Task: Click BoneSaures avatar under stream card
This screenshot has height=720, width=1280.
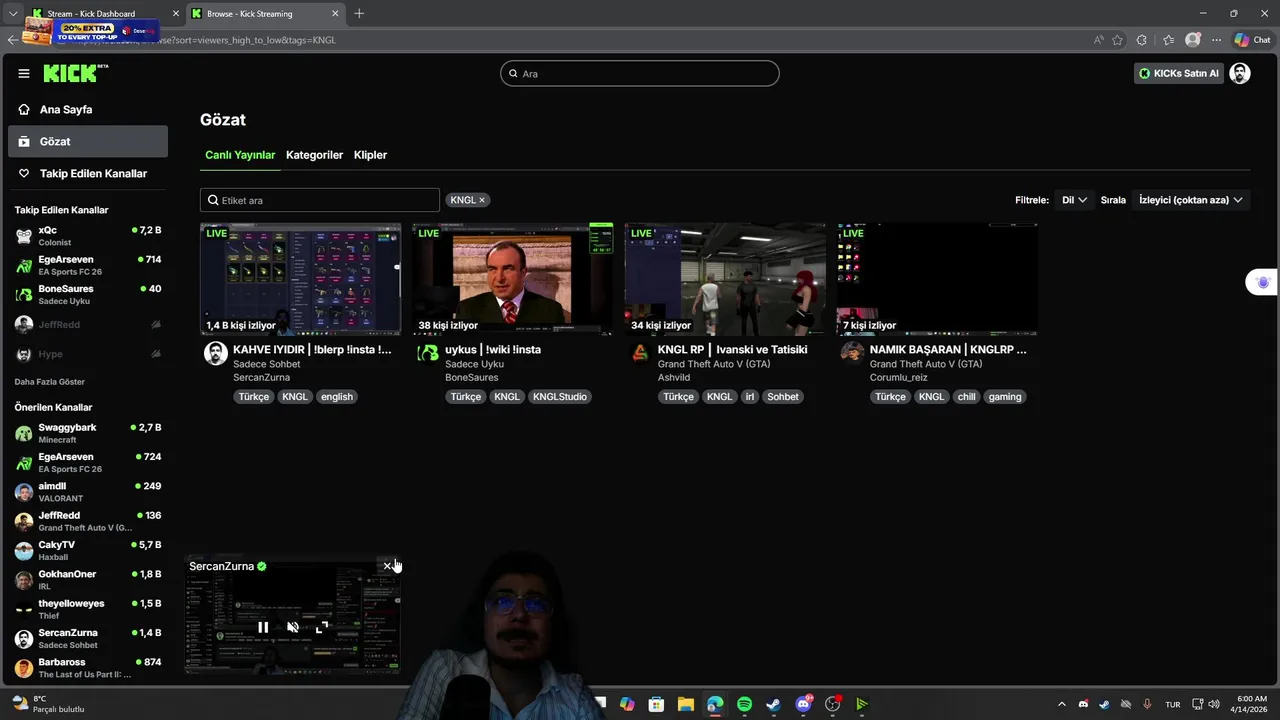Action: (x=428, y=353)
